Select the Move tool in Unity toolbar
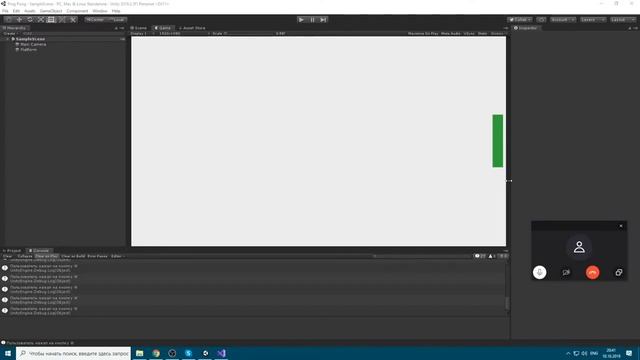 point(19,20)
